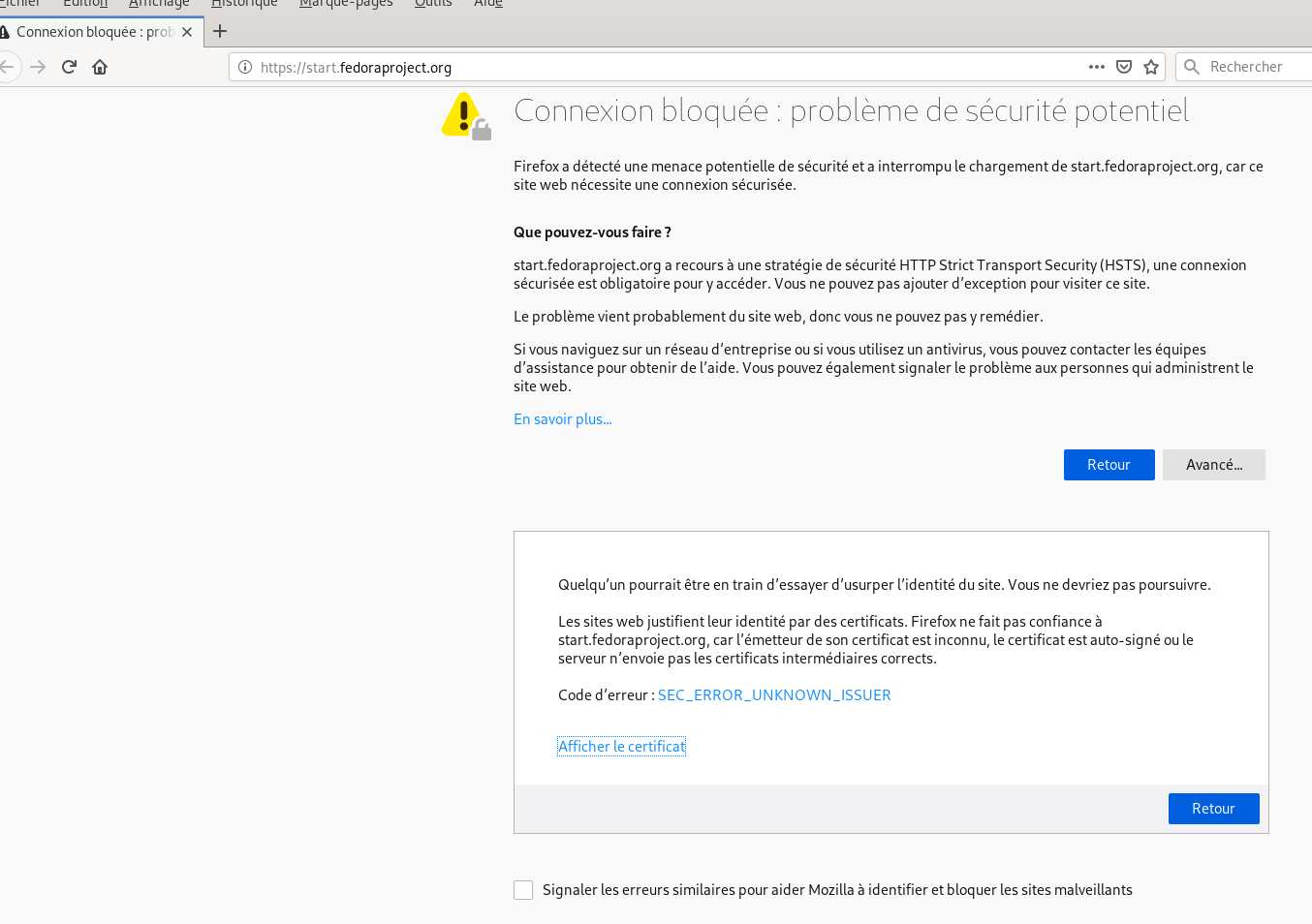The height and width of the screenshot is (924, 1312).
Task: Open a new tab with plus button
Action: tap(220, 31)
